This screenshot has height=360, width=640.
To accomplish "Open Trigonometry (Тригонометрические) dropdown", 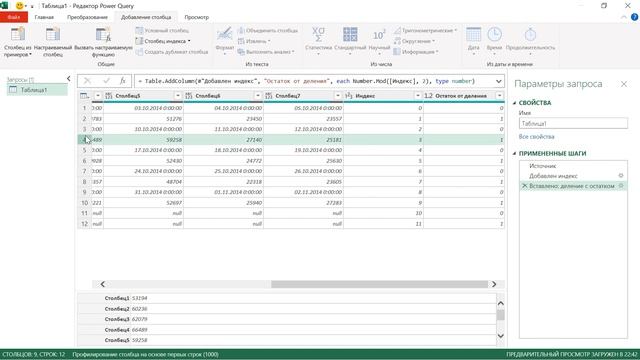I will pos(425,31).
